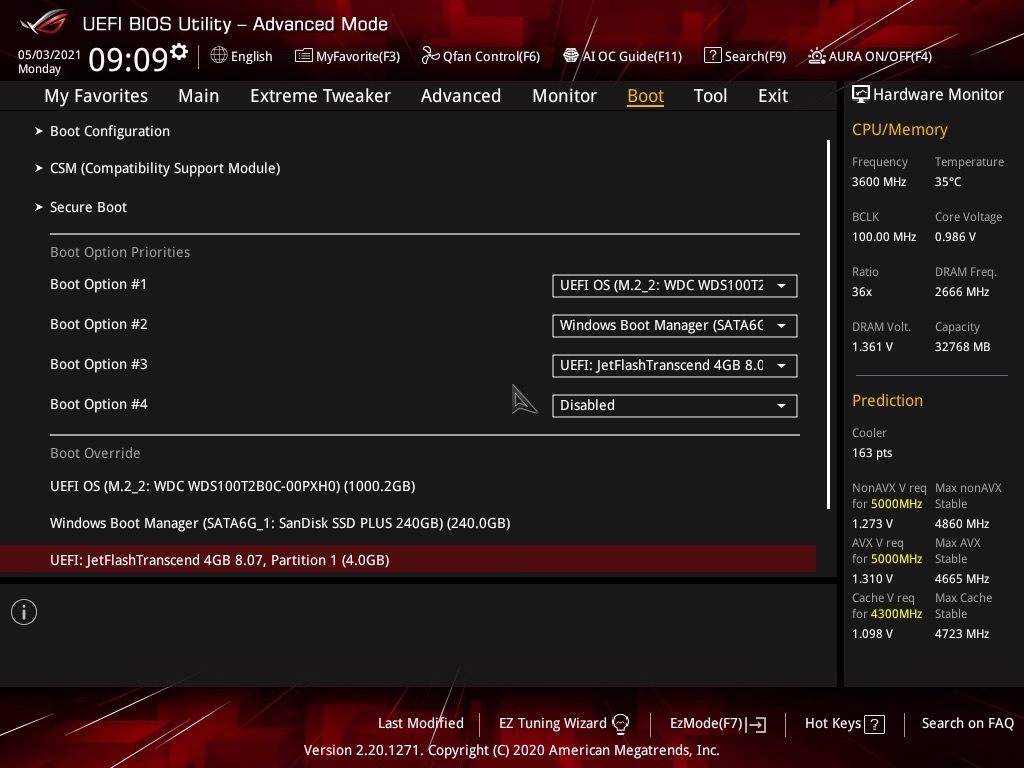The height and width of the screenshot is (768, 1024).
Task: Expand the Boot Configuration submenu
Action: point(110,131)
